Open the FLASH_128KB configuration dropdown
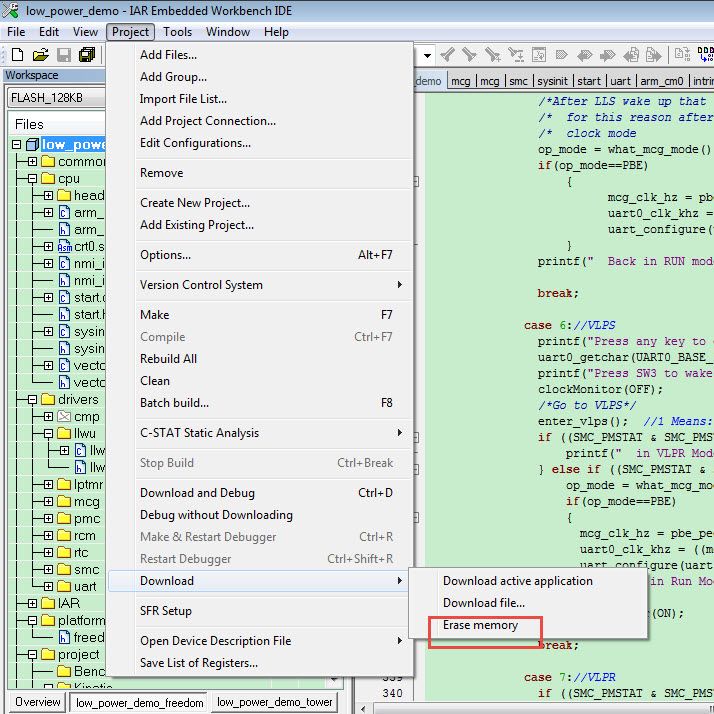 57,97
